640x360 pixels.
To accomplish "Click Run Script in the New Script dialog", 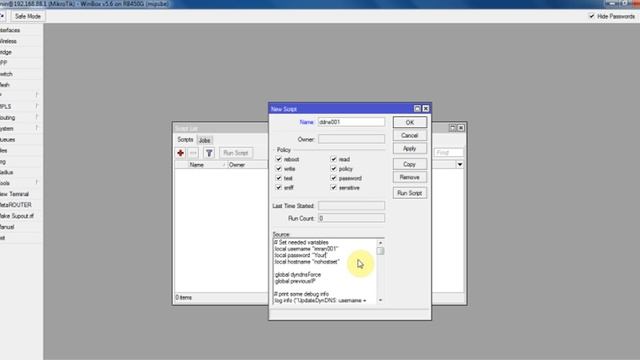I will coord(410,193).
